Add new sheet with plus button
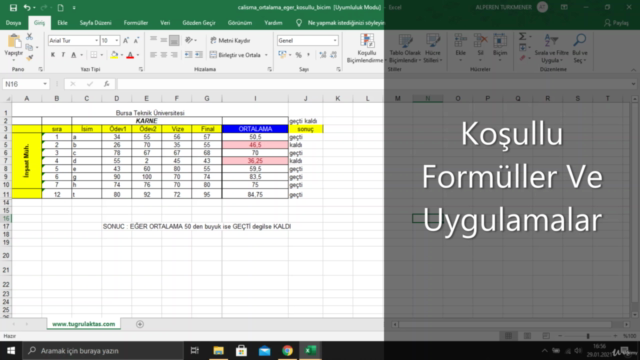The height and width of the screenshot is (360, 640). (140, 324)
